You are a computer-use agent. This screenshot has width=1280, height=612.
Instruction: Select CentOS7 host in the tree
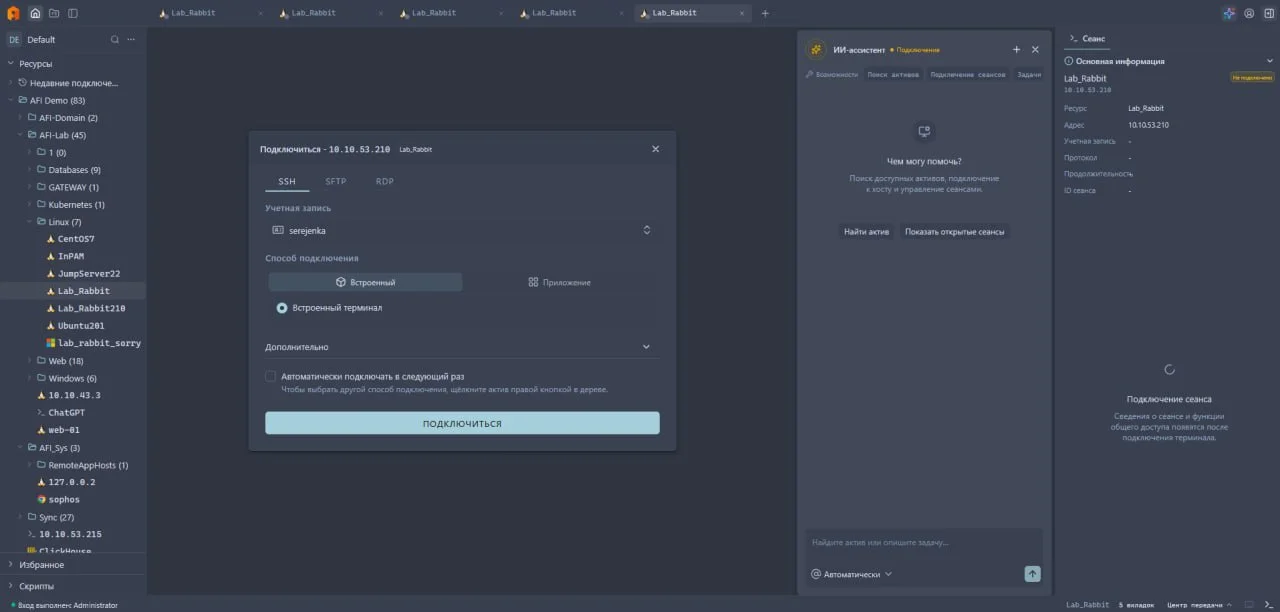pos(76,239)
